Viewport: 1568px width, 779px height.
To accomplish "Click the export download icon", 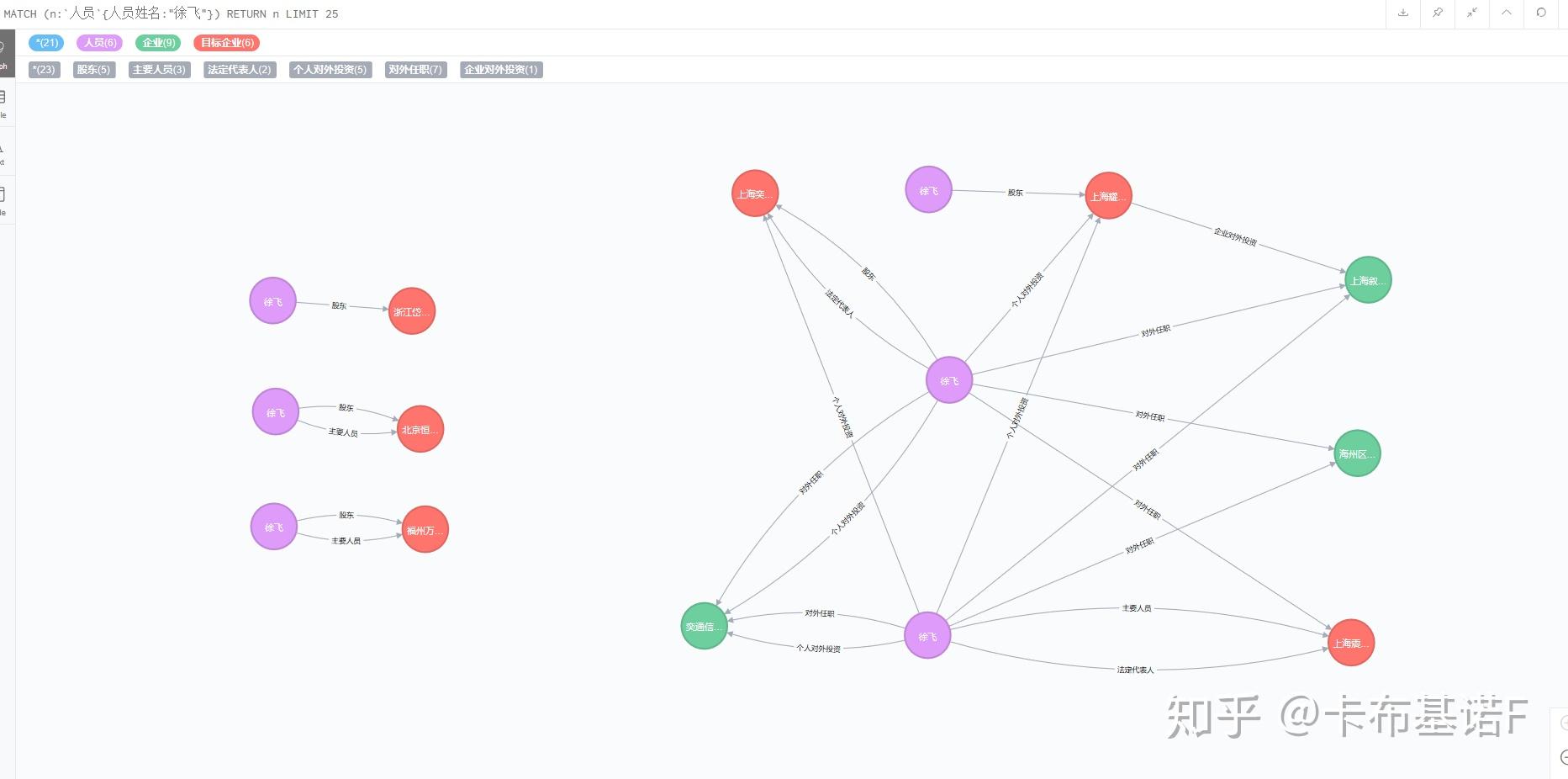I will pyautogui.click(x=1403, y=13).
